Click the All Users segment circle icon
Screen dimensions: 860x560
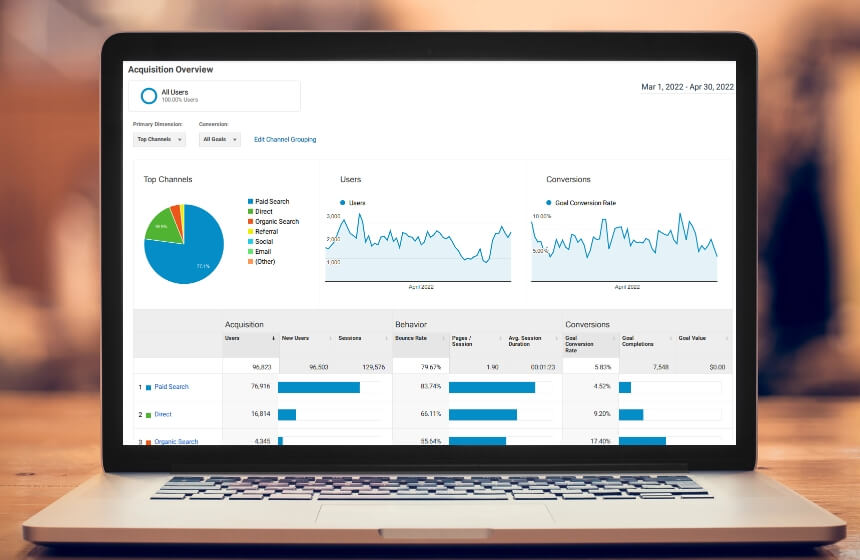coord(149,96)
